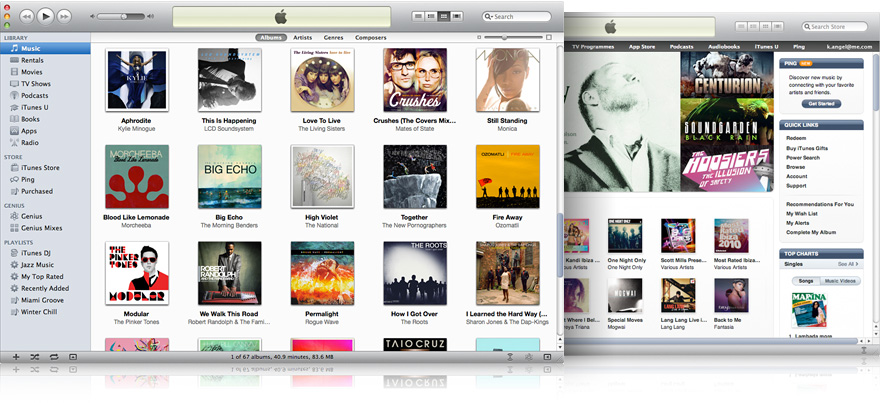Open Audiobooks in the store navigation

coord(724,47)
